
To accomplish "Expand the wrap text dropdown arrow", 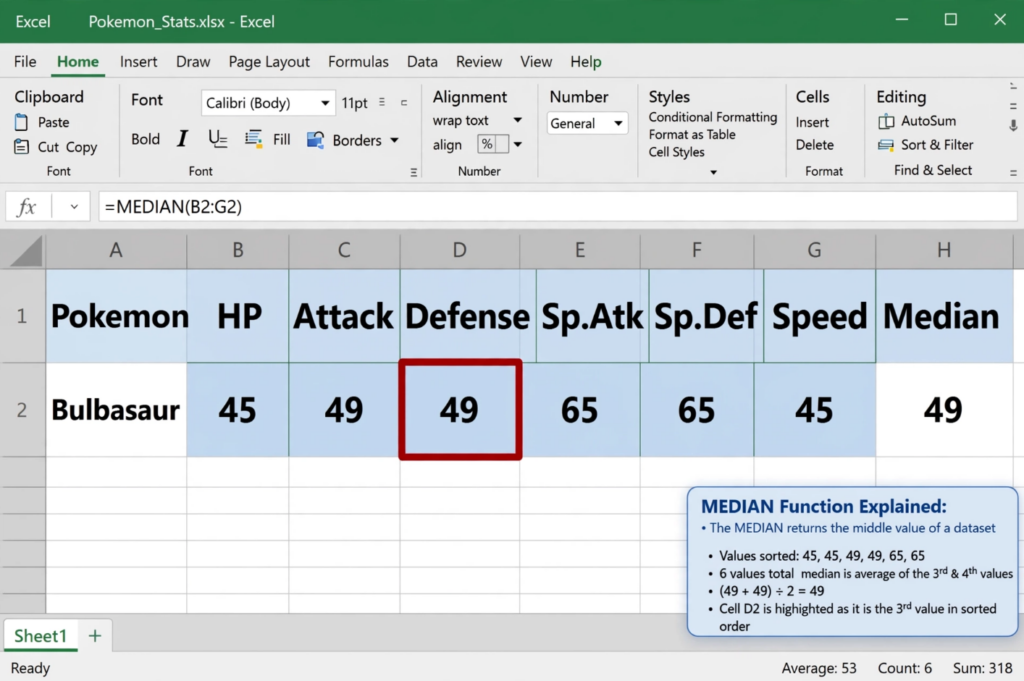I will pos(517,120).
